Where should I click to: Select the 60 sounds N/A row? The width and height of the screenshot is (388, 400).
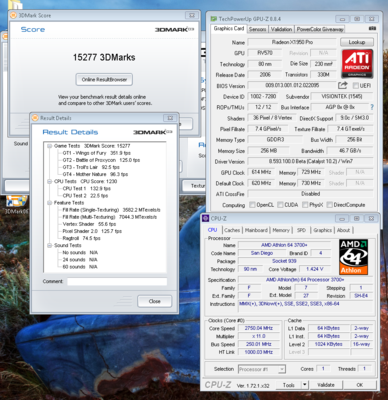(x=80, y=267)
